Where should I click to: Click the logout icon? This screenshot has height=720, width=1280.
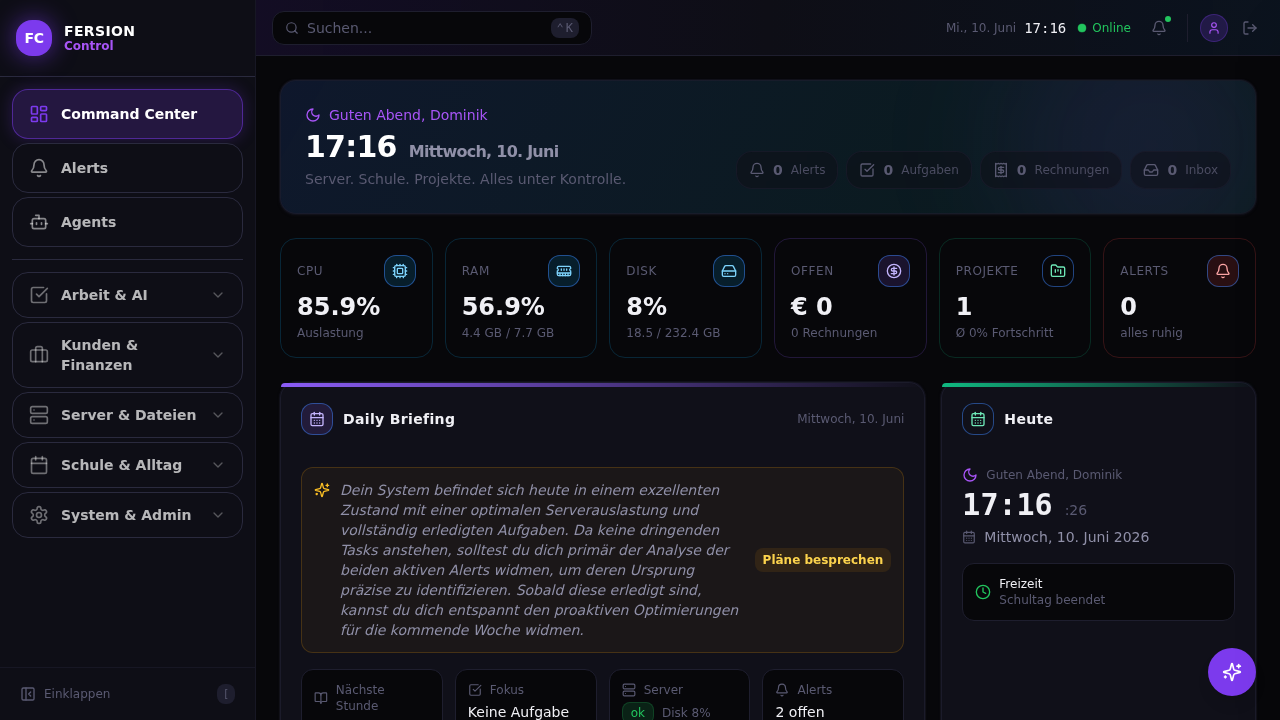(1250, 28)
